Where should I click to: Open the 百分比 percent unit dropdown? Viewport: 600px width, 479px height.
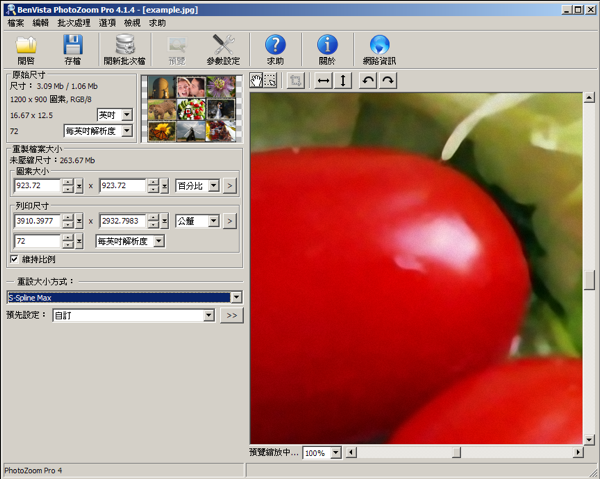(214, 186)
